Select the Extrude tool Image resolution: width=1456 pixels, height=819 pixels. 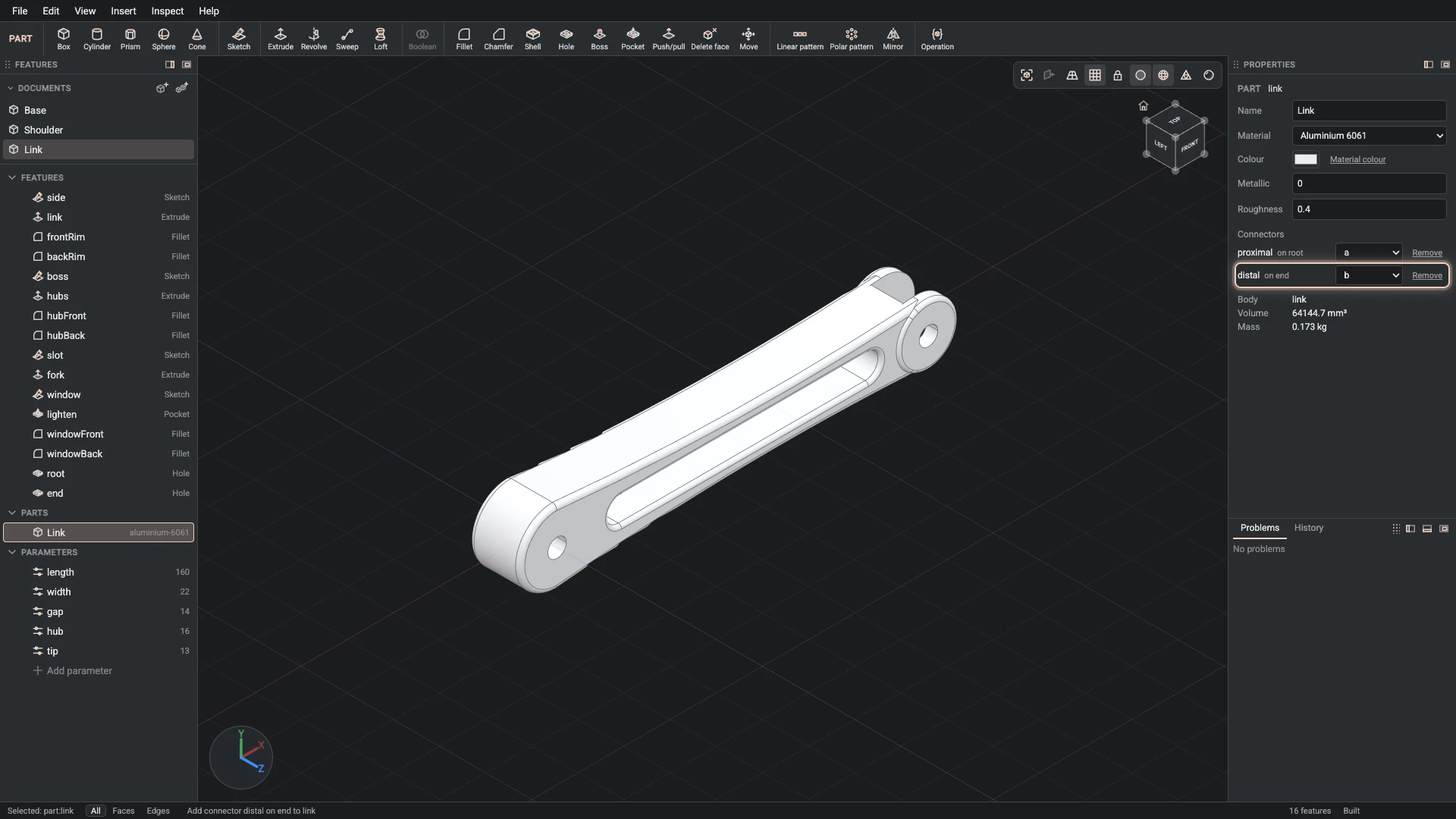click(280, 39)
